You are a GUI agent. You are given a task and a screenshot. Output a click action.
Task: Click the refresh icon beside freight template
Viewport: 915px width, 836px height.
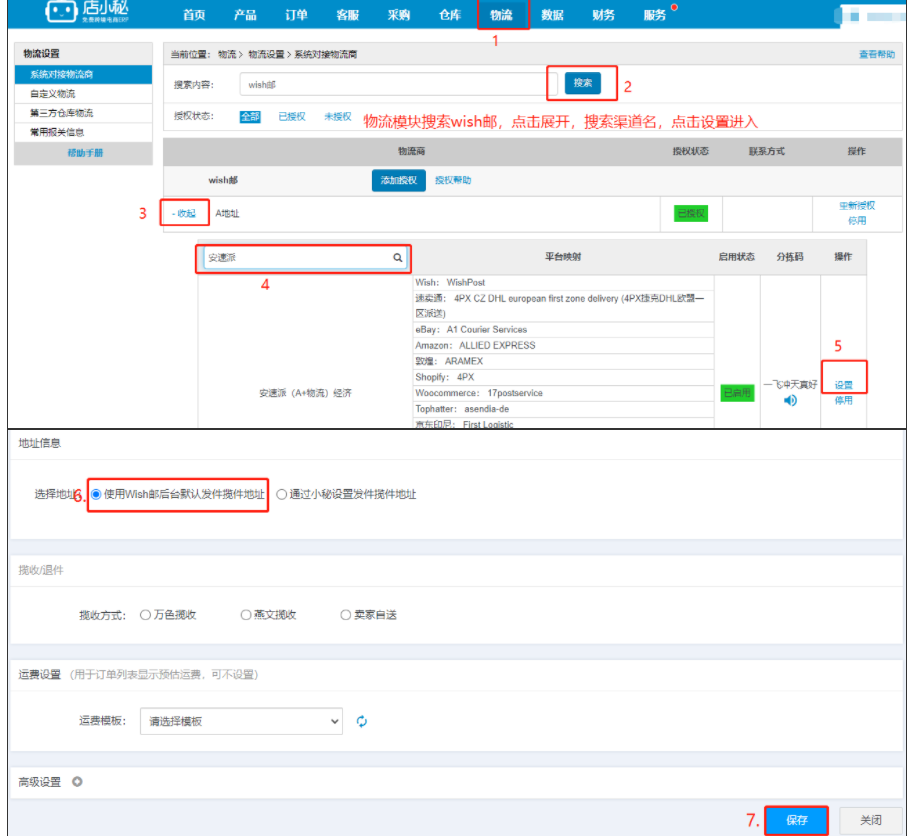[362, 722]
